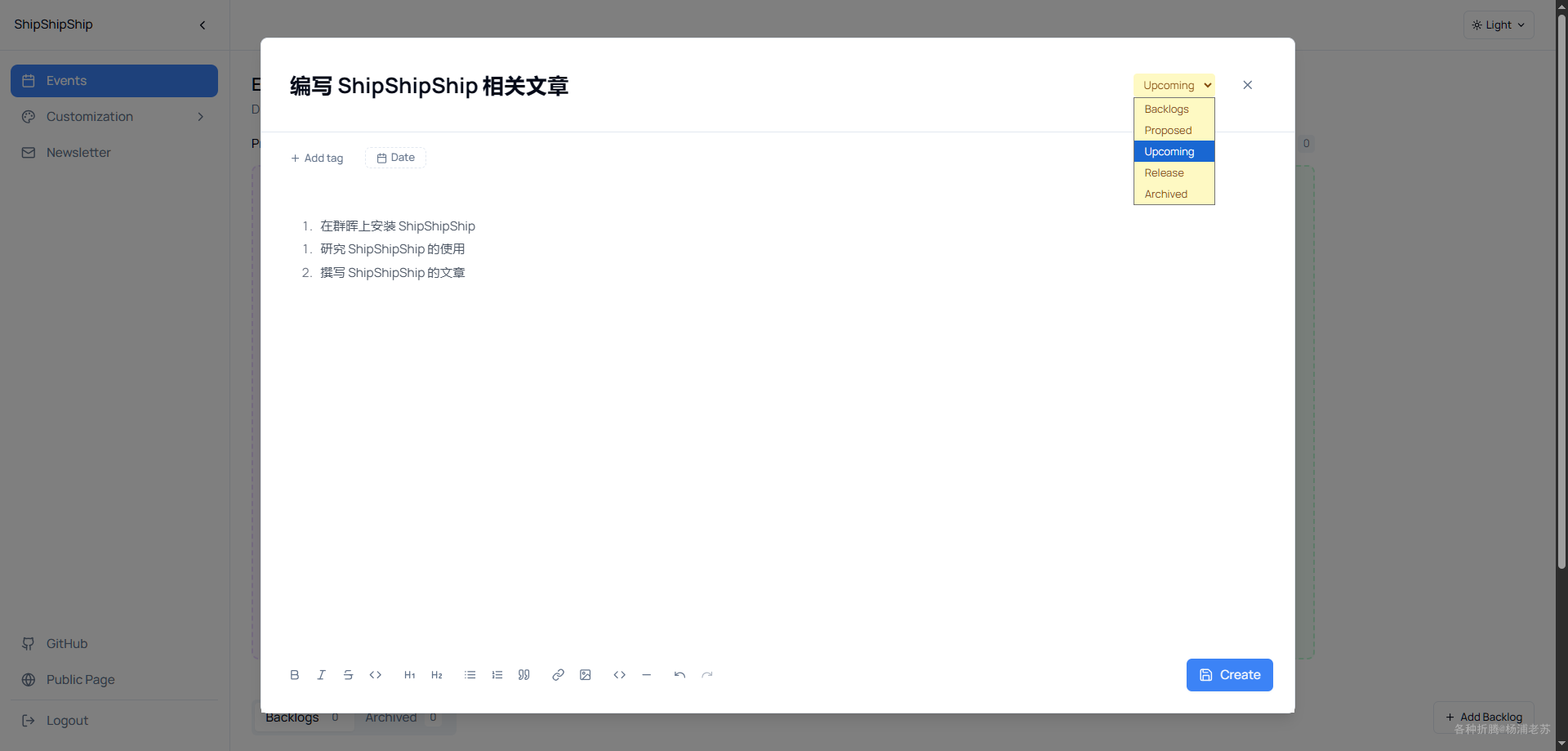This screenshot has height=751, width=1568.
Task: Close the event dialog
Action: (1248, 85)
